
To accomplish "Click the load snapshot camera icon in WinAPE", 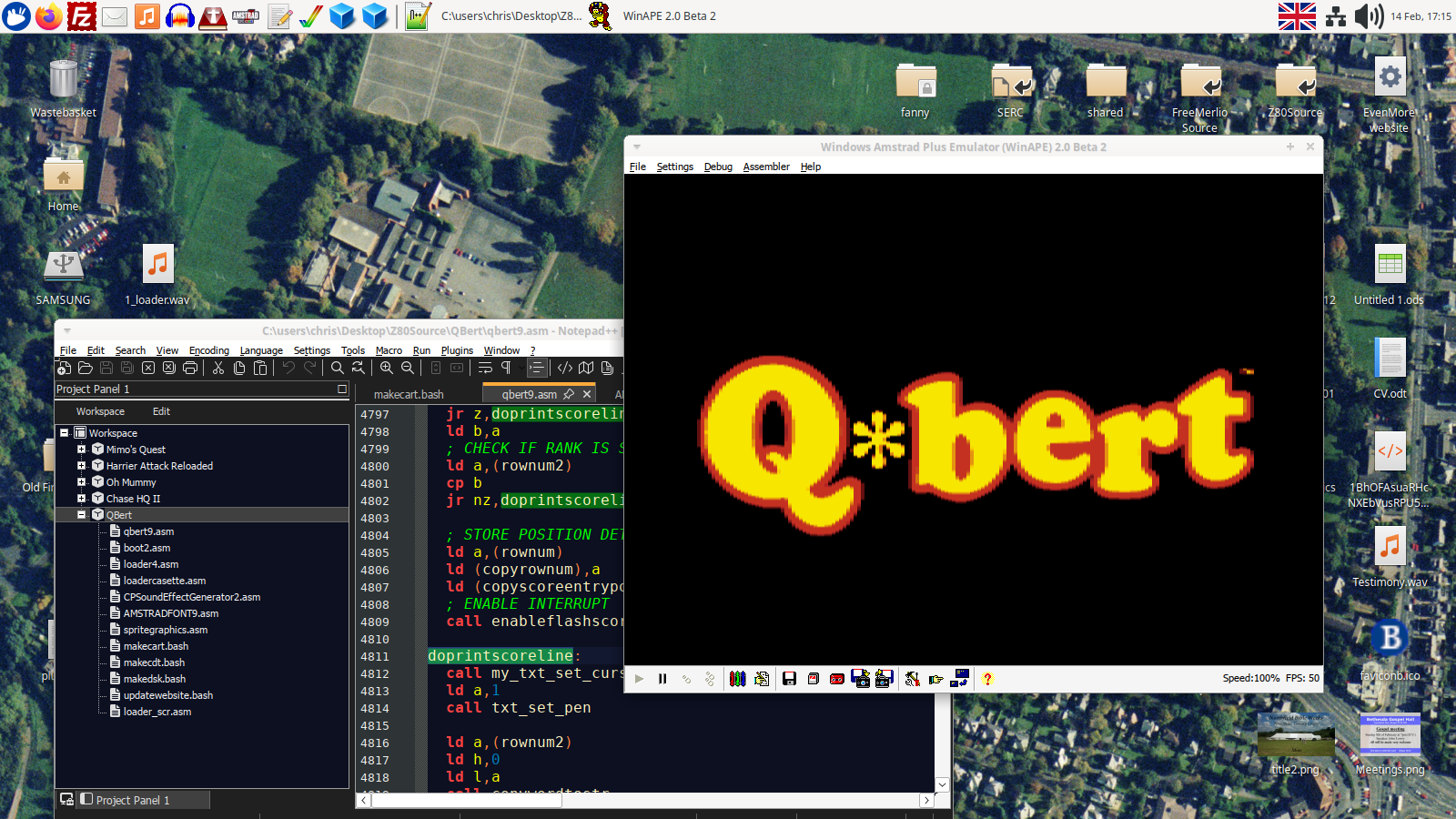I will tap(884, 679).
